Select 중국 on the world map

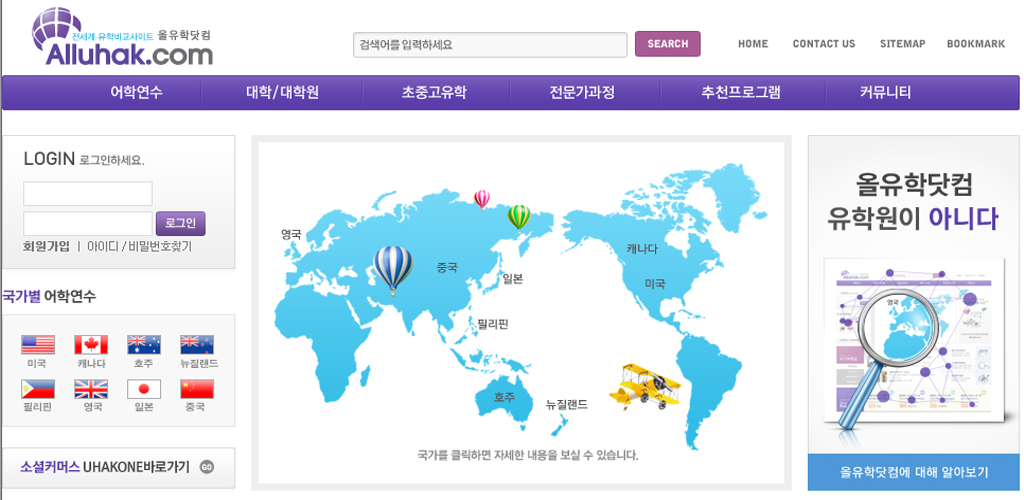click(x=447, y=267)
